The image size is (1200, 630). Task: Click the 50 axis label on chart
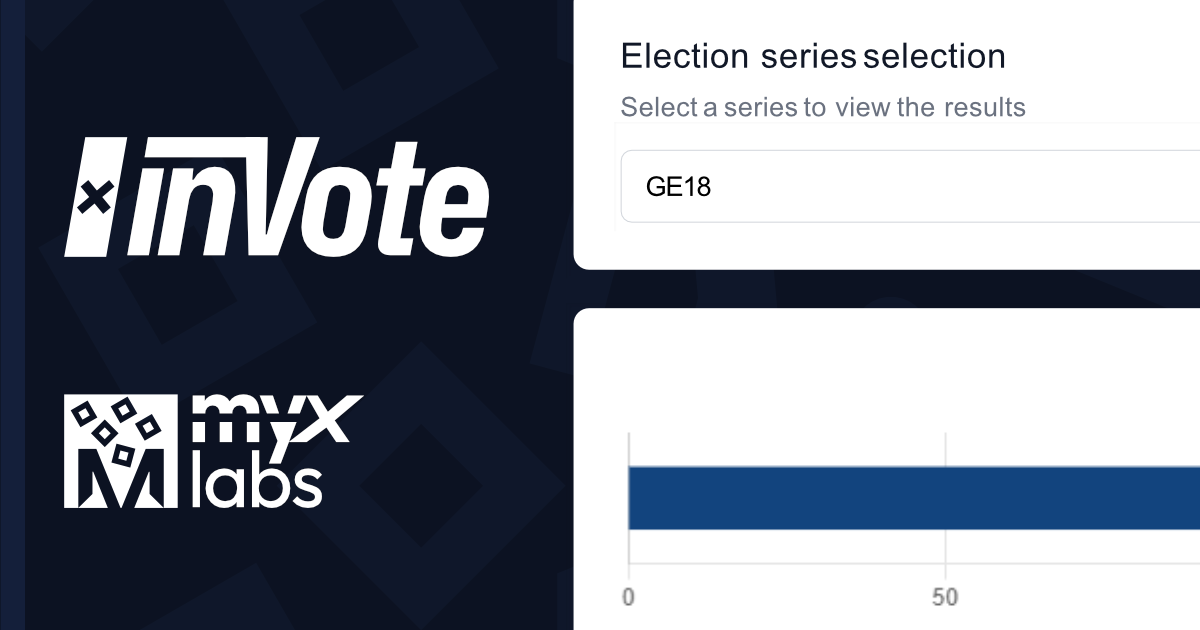945,597
